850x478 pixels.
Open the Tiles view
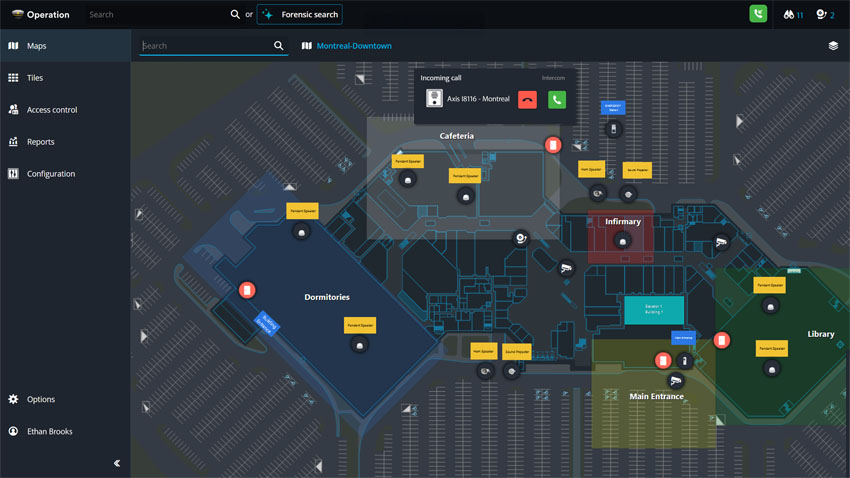[65, 77]
